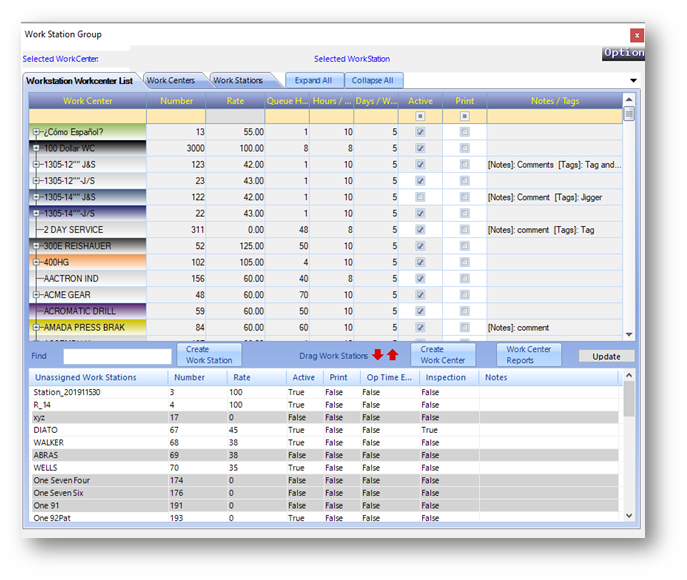
Task: Click the red down arrow icon
Action: point(378,354)
